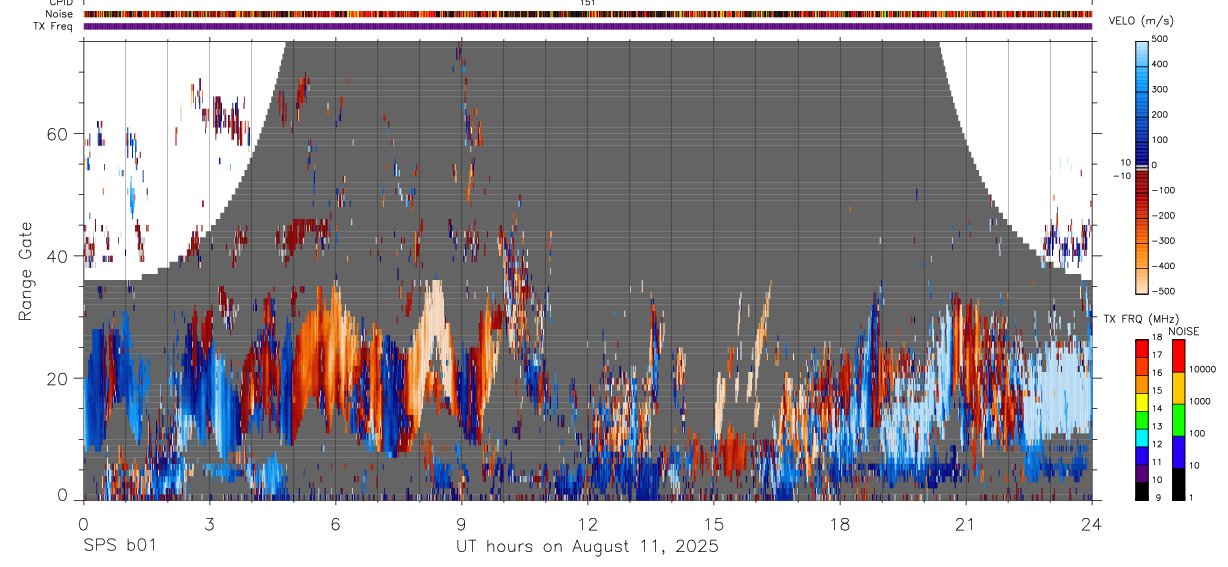
Task: Select the blue segment of the NOISE colorbar
Action: coord(1178,451)
